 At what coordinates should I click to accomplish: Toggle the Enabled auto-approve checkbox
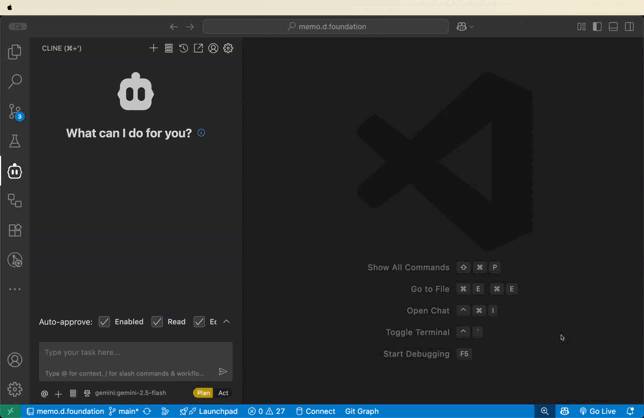(104, 322)
